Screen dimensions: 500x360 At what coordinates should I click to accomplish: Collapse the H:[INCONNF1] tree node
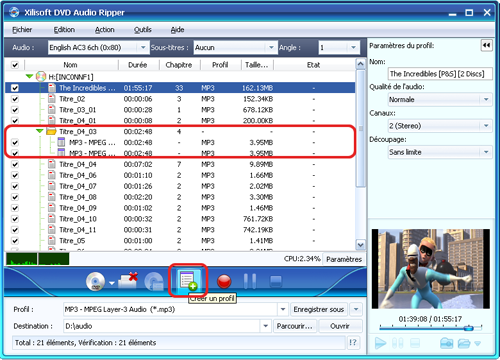(29, 76)
